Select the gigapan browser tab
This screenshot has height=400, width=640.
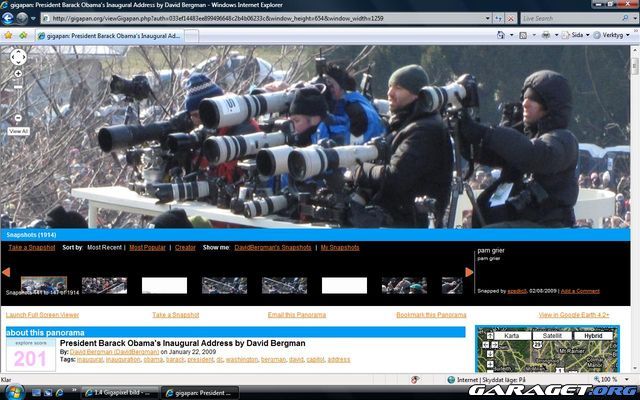[x=112, y=35]
